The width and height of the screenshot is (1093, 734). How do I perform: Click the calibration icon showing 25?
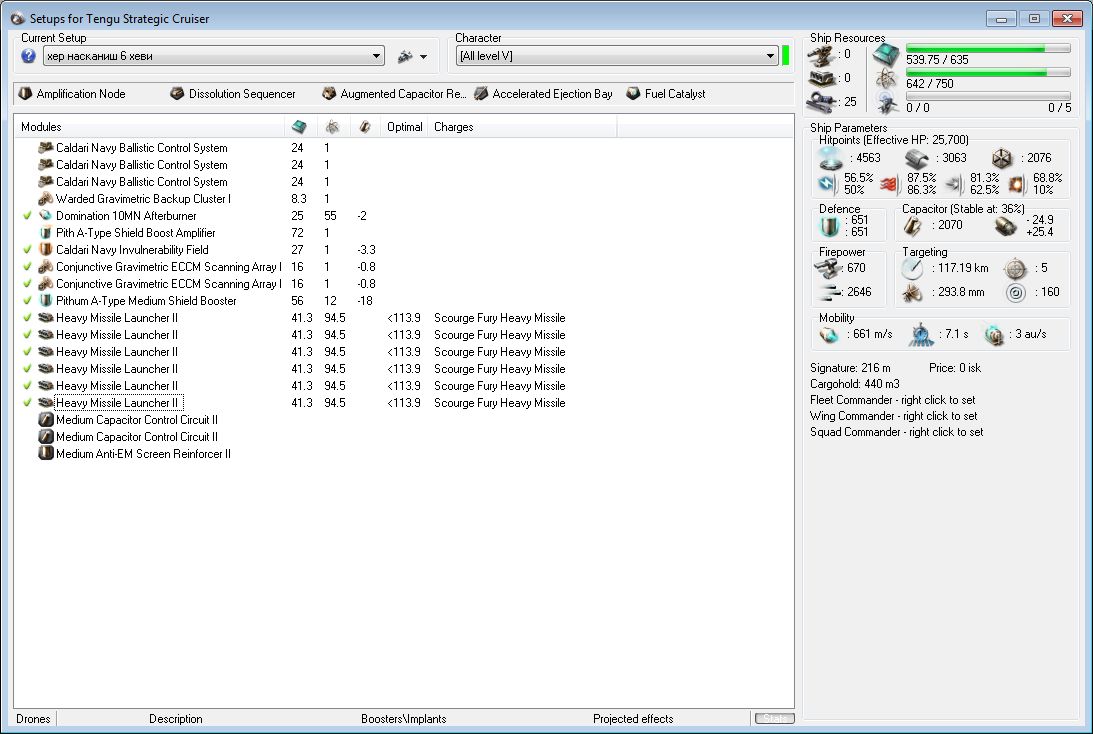(821, 102)
